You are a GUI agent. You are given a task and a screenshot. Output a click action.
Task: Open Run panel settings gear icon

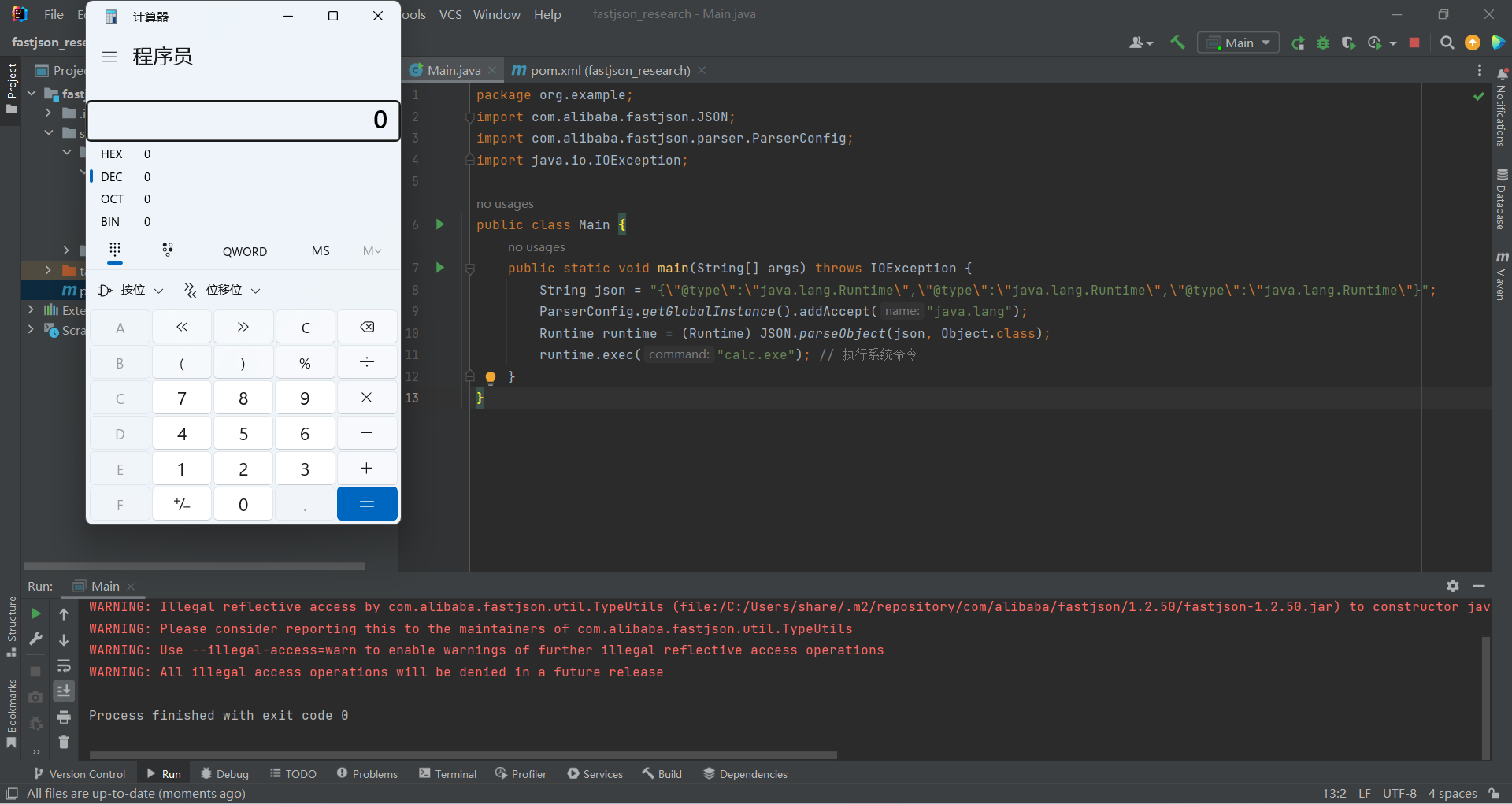pos(1453,586)
